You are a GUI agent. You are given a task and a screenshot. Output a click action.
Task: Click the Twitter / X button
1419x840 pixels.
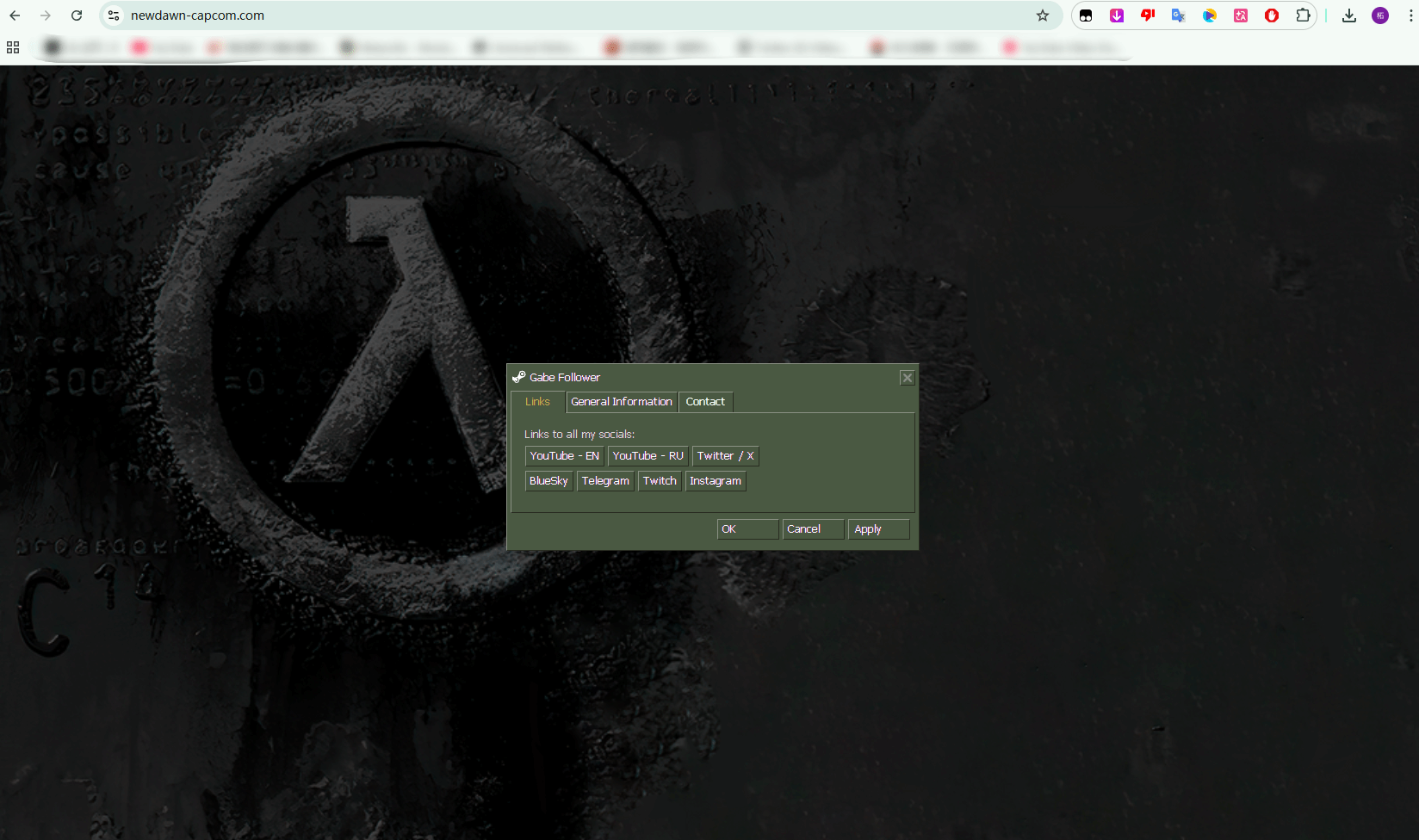725,456
